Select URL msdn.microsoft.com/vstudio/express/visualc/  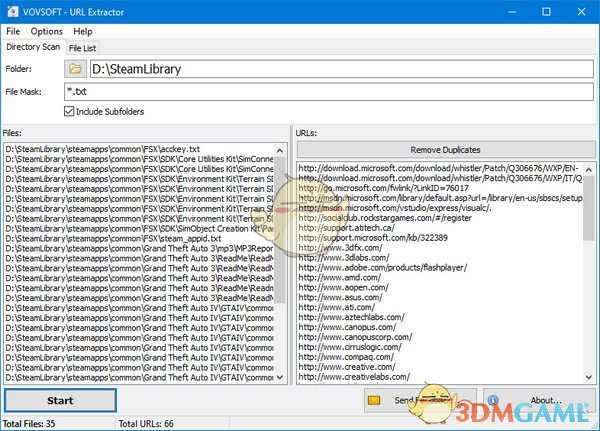(440, 208)
